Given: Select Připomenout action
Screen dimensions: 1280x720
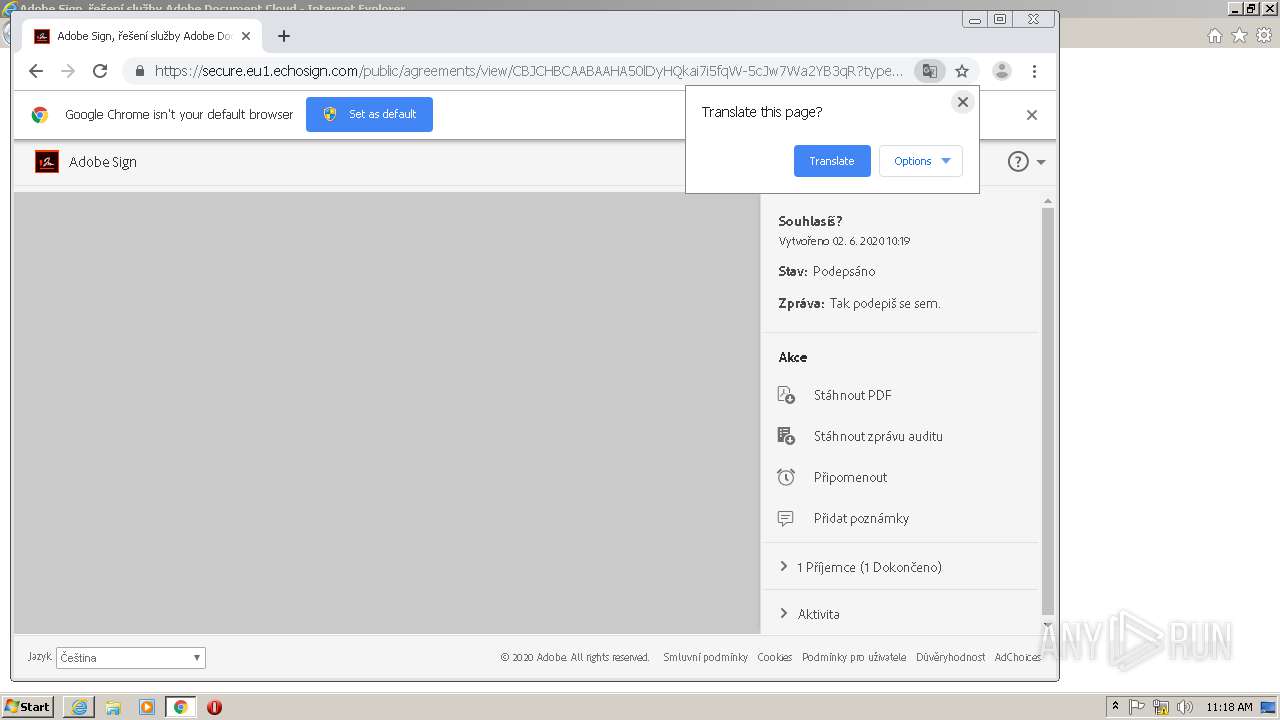Looking at the screenshot, I should (x=850, y=477).
